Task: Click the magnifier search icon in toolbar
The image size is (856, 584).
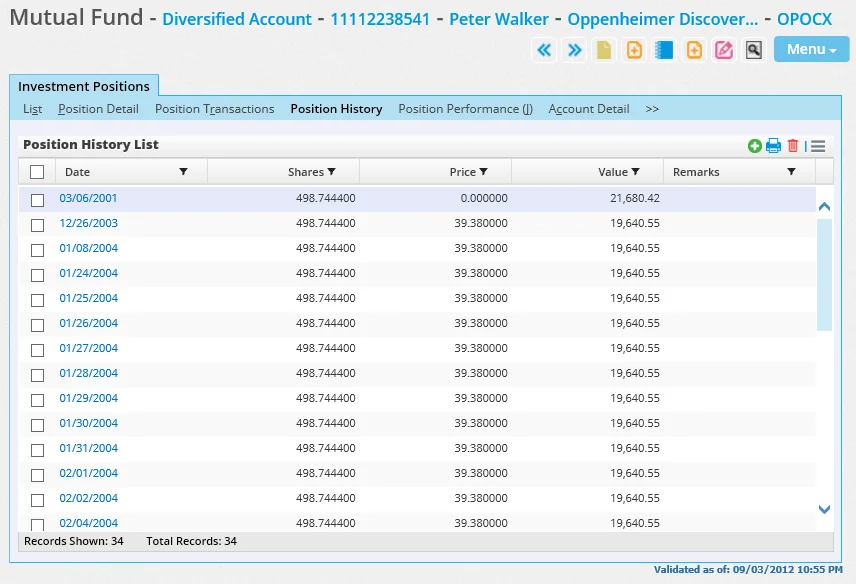Action: pos(754,50)
